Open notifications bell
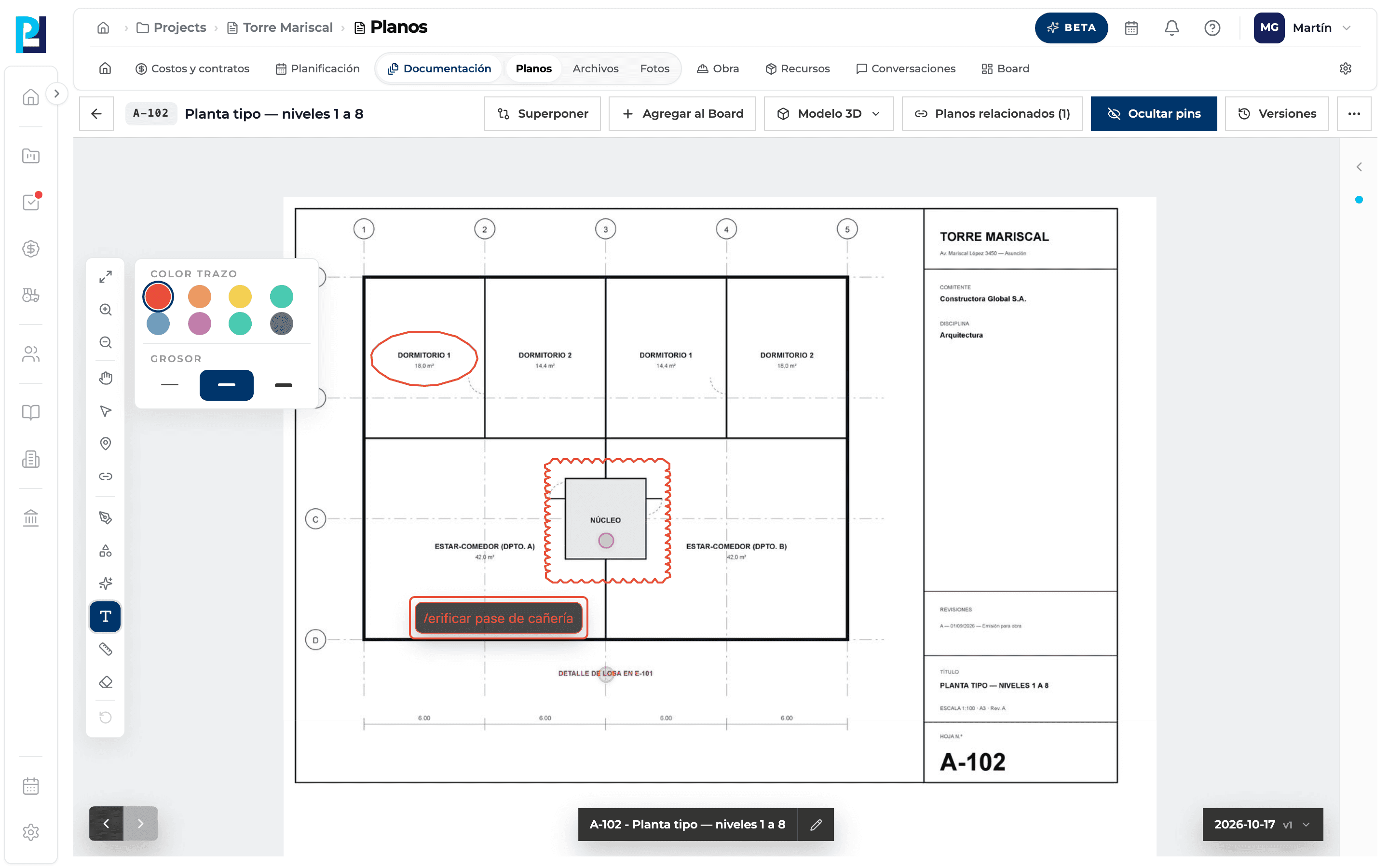 1171,27
